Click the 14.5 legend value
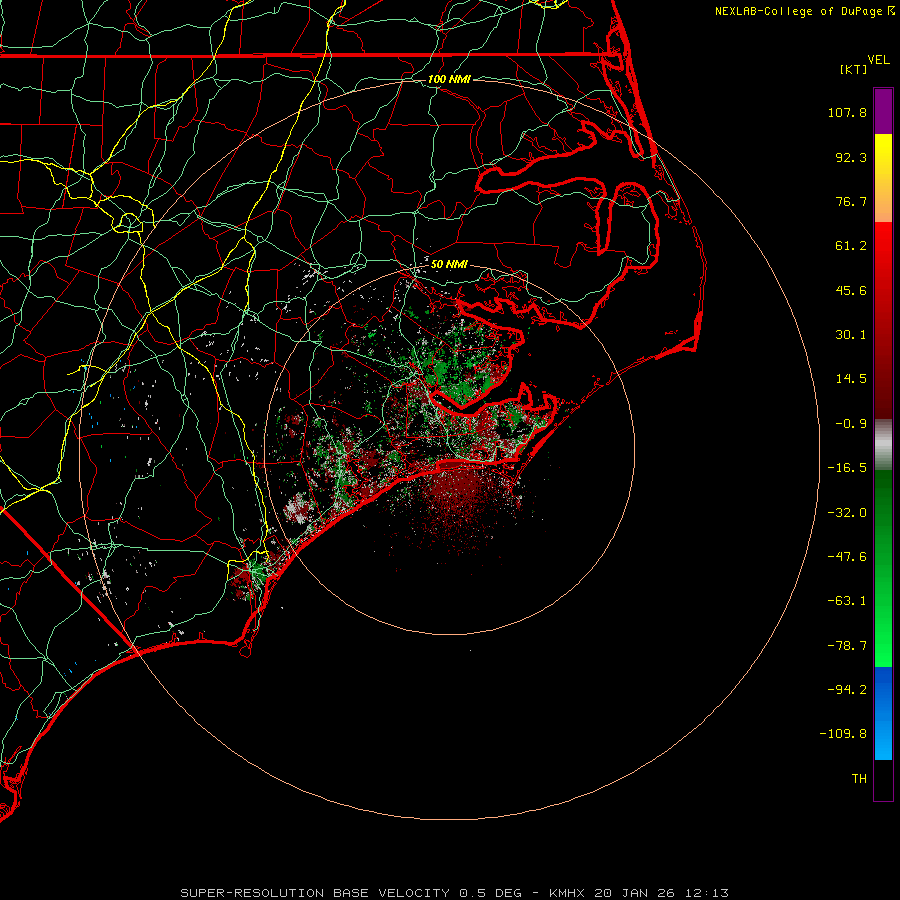This screenshot has width=900, height=900. [x=851, y=379]
